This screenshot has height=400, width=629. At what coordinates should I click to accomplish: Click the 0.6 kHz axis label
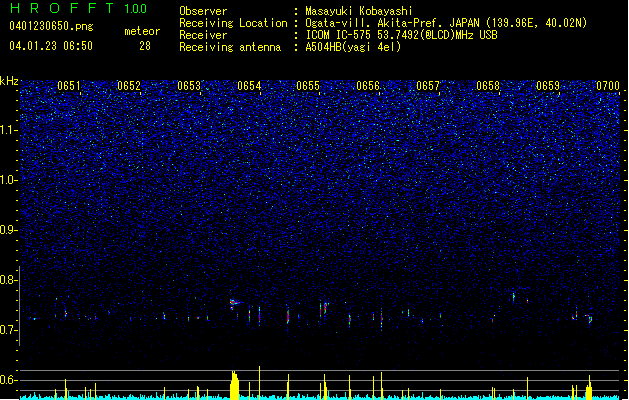point(8,380)
